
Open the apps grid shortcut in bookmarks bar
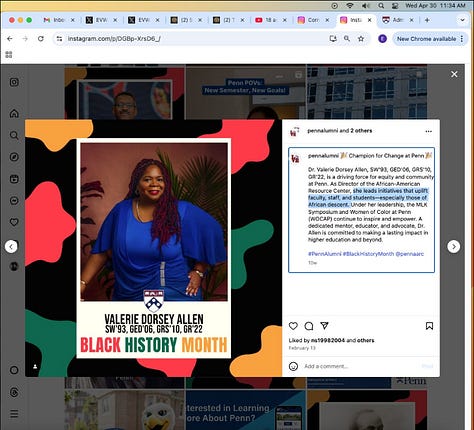click(9, 54)
